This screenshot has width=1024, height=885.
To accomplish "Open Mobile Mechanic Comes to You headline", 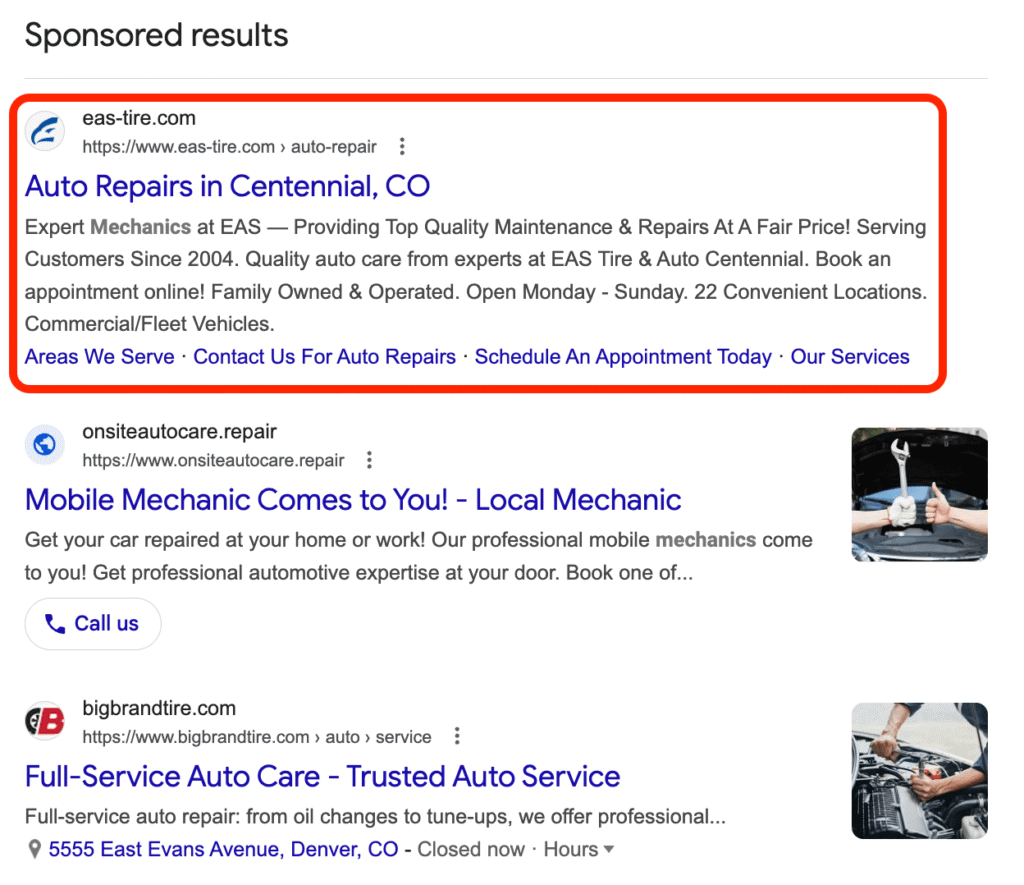I will point(353,500).
